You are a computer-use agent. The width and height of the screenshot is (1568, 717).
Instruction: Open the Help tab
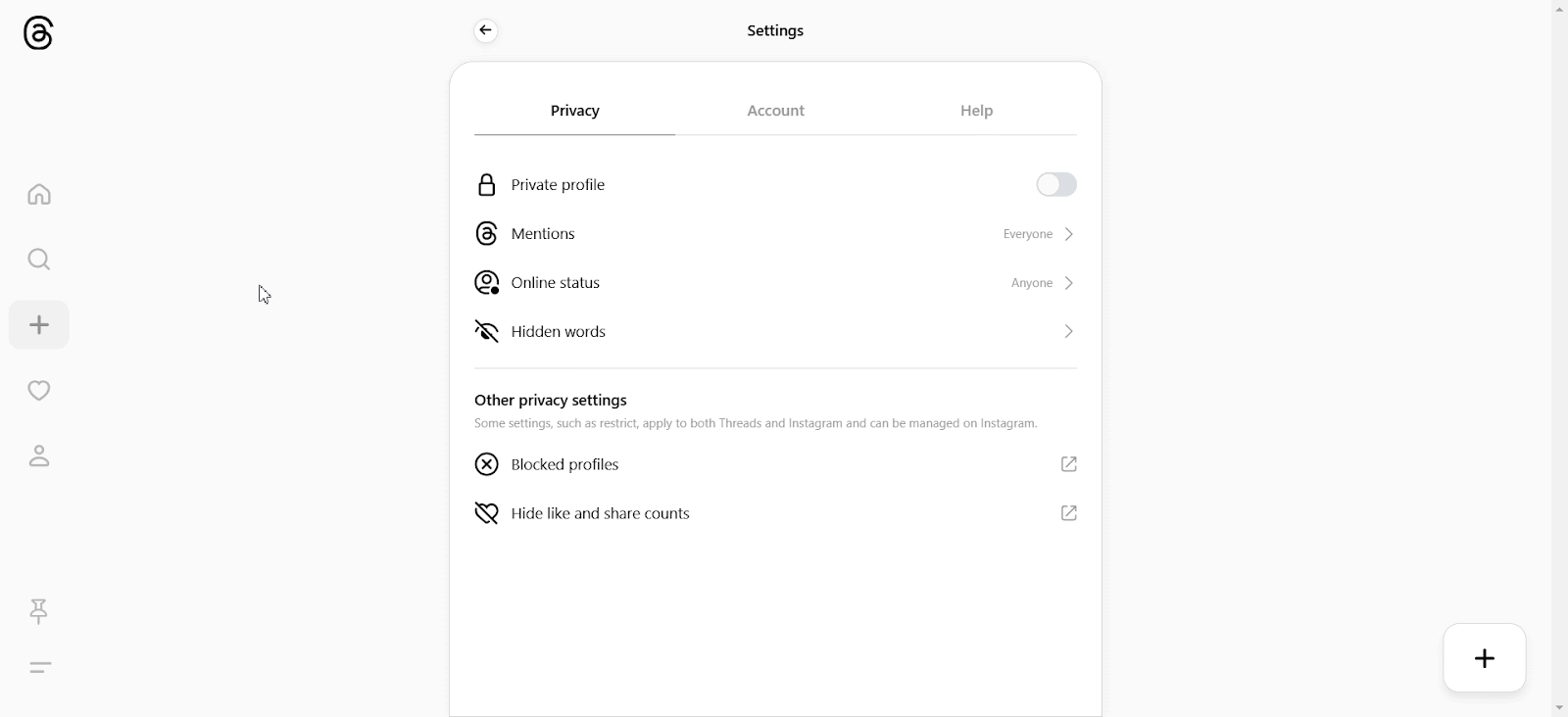977,110
